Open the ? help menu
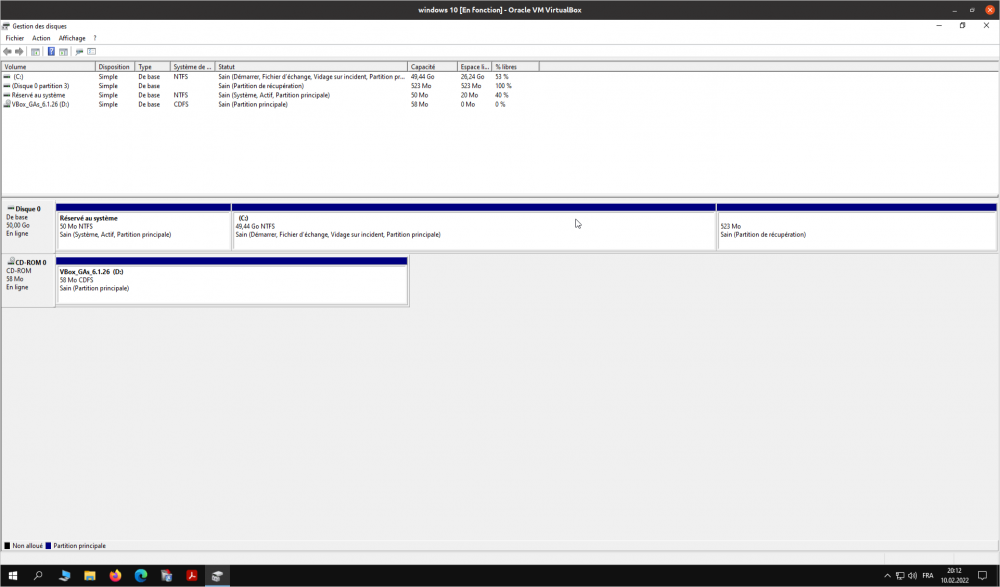Screen dimensions: 1000x587 pos(94,38)
